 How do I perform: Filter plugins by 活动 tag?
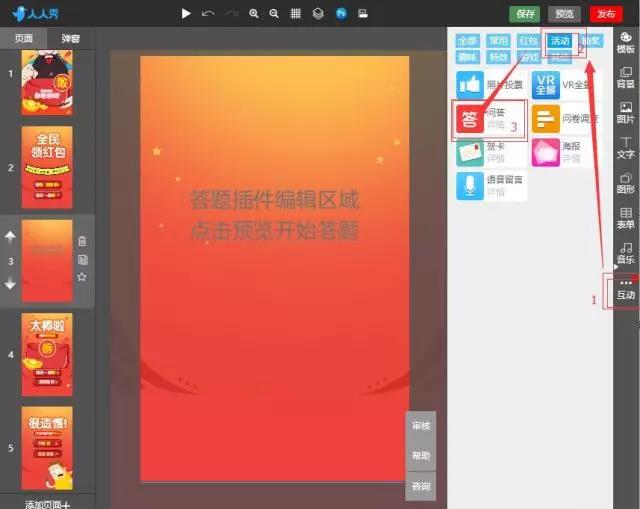click(560, 41)
